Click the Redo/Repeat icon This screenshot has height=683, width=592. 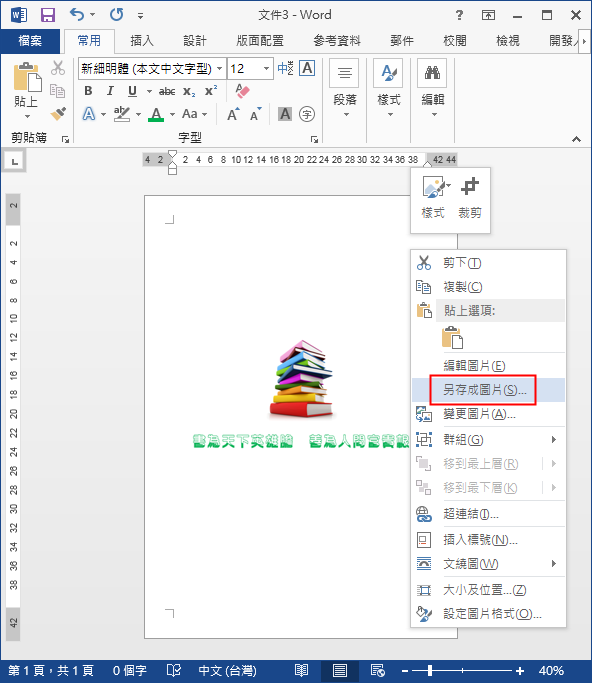click(116, 15)
